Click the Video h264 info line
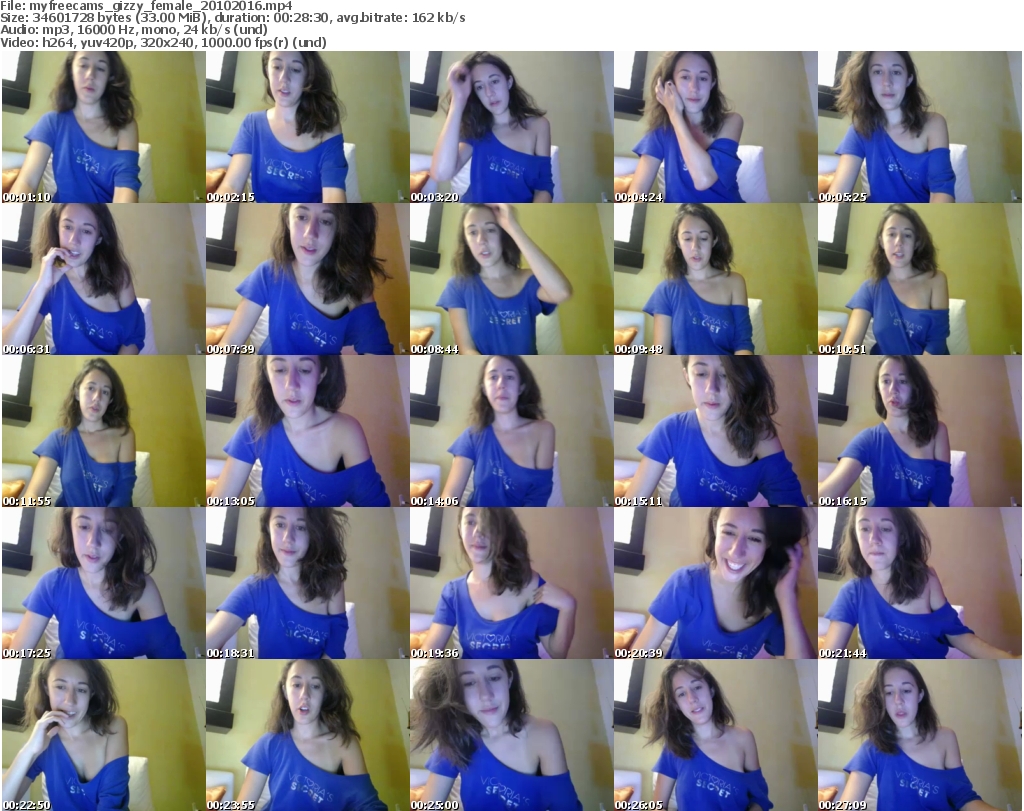 tap(163, 42)
